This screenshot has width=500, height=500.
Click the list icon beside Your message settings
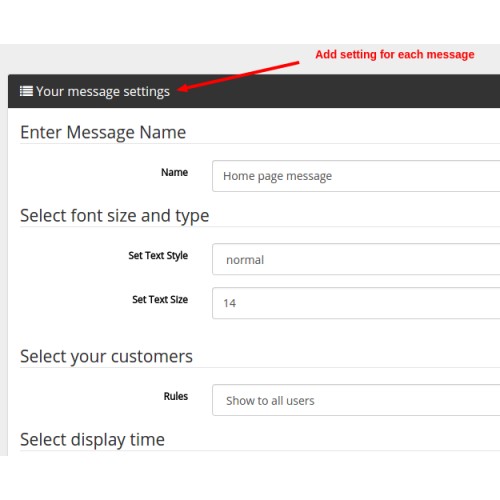pos(26,91)
